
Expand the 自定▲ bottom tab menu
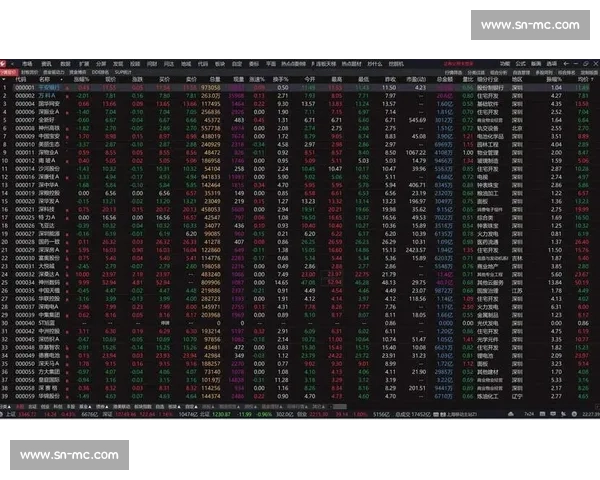click(191, 407)
